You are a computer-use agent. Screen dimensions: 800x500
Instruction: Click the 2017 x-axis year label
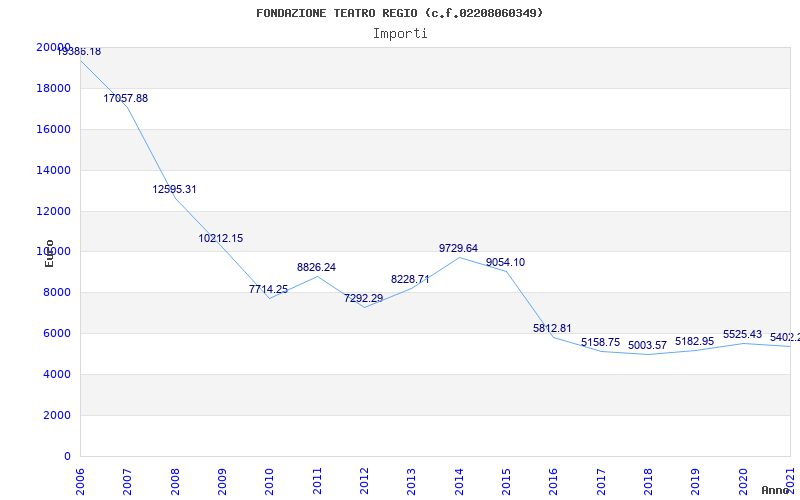click(x=601, y=482)
